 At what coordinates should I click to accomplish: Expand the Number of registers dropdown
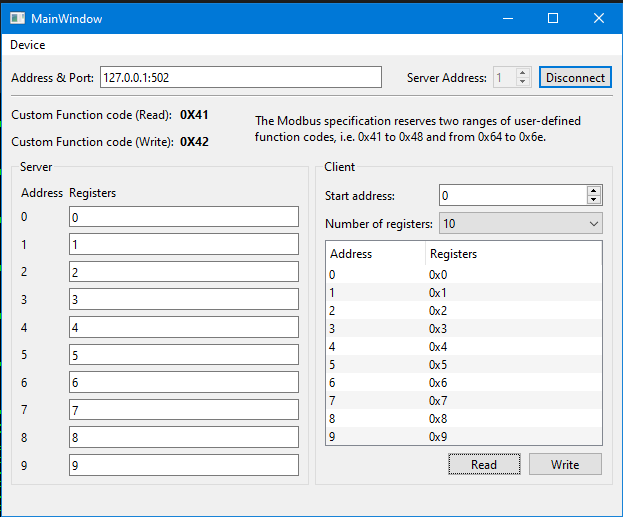(520, 224)
